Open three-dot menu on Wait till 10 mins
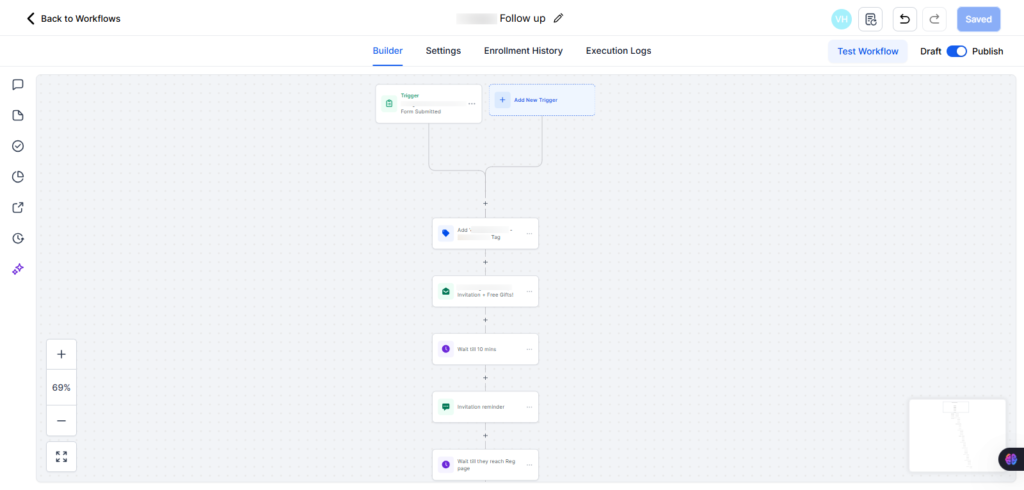The width and height of the screenshot is (1024, 490). tap(528, 349)
